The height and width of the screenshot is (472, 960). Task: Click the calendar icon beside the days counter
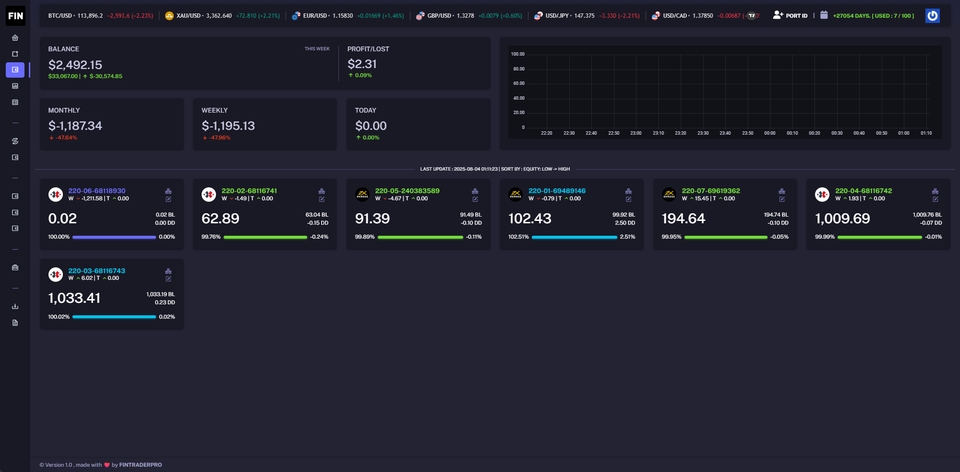pyautogui.click(x=823, y=15)
